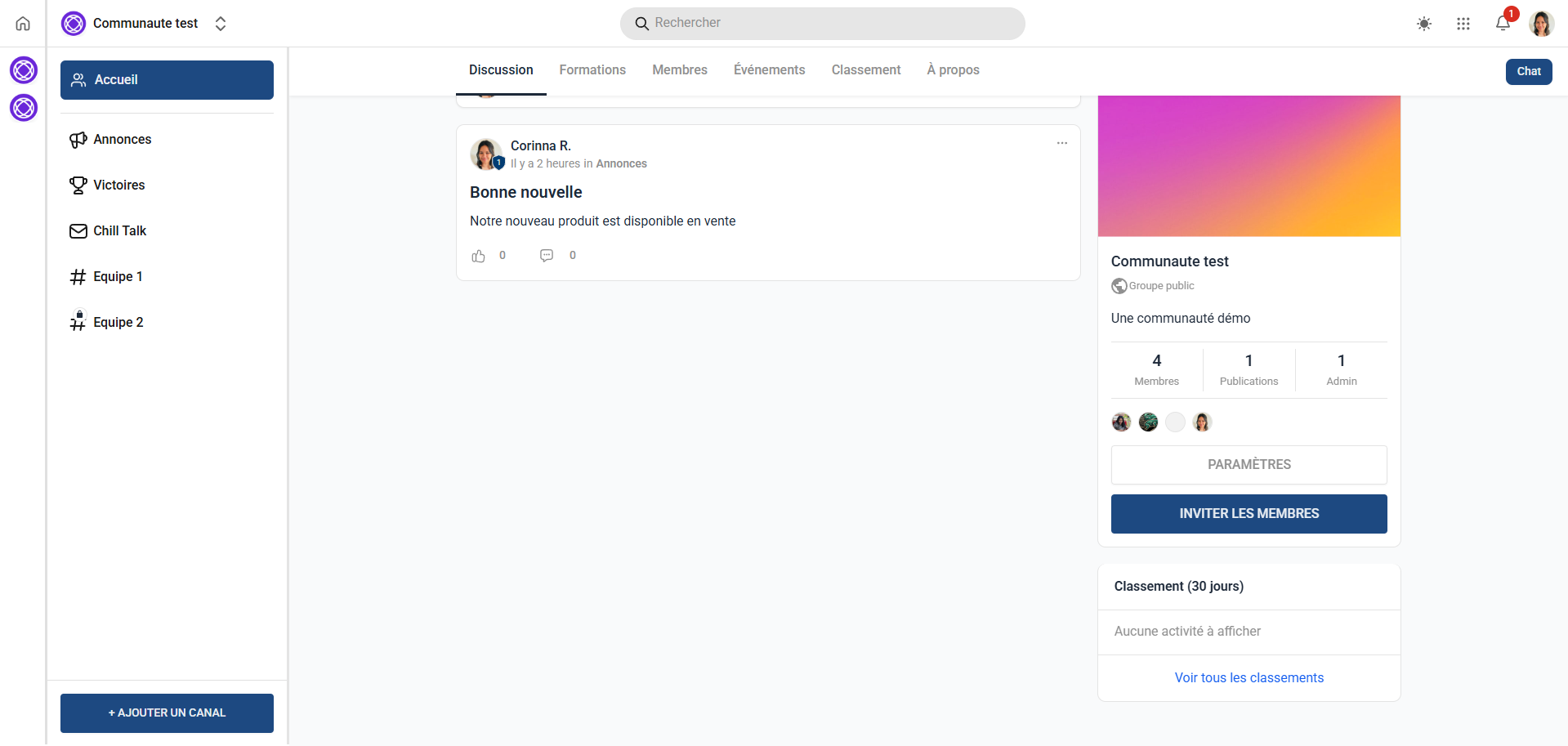Viewport: 1568px width, 746px height.
Task: Click the Rechercher search field
Action: (x=822, y=24)
